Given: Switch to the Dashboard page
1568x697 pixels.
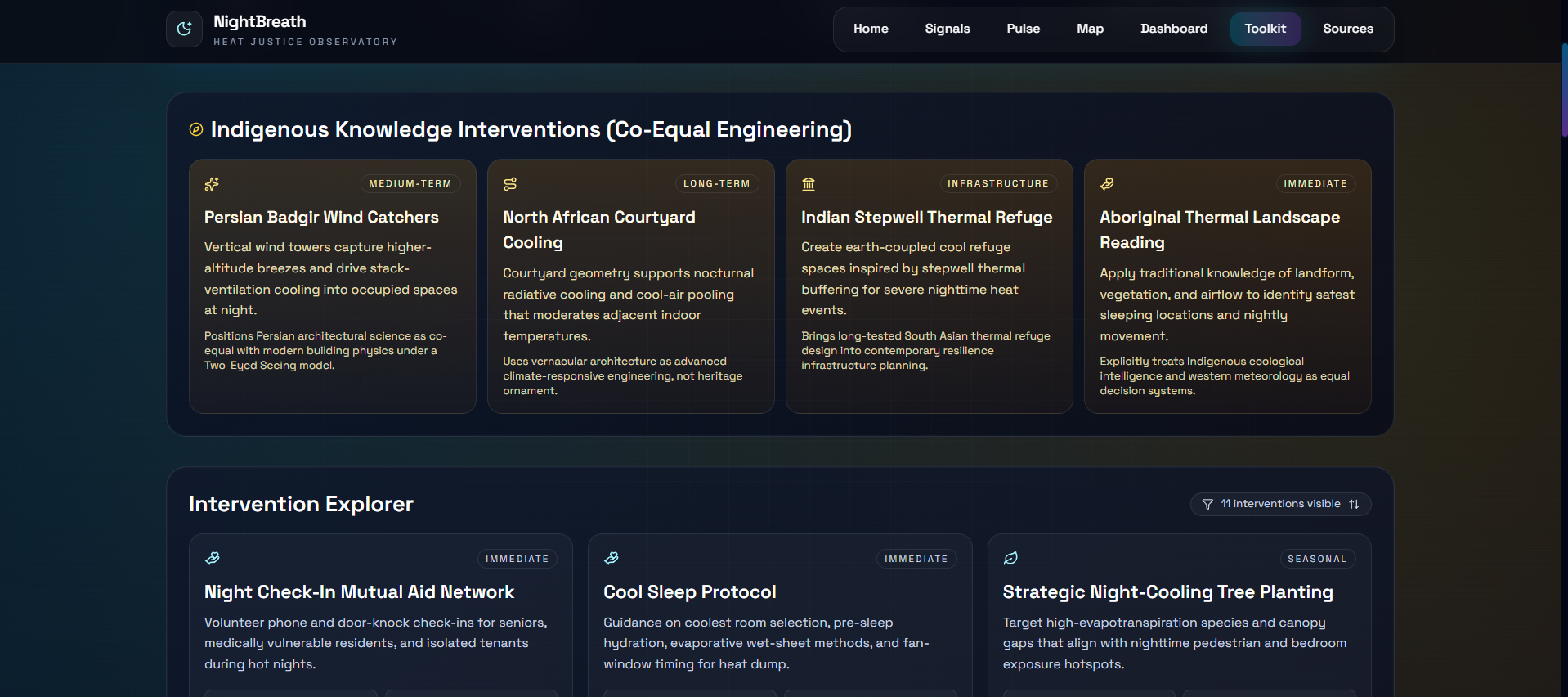Looking at the screenshot, I should pyautogui.click(x=1174, y=29).
